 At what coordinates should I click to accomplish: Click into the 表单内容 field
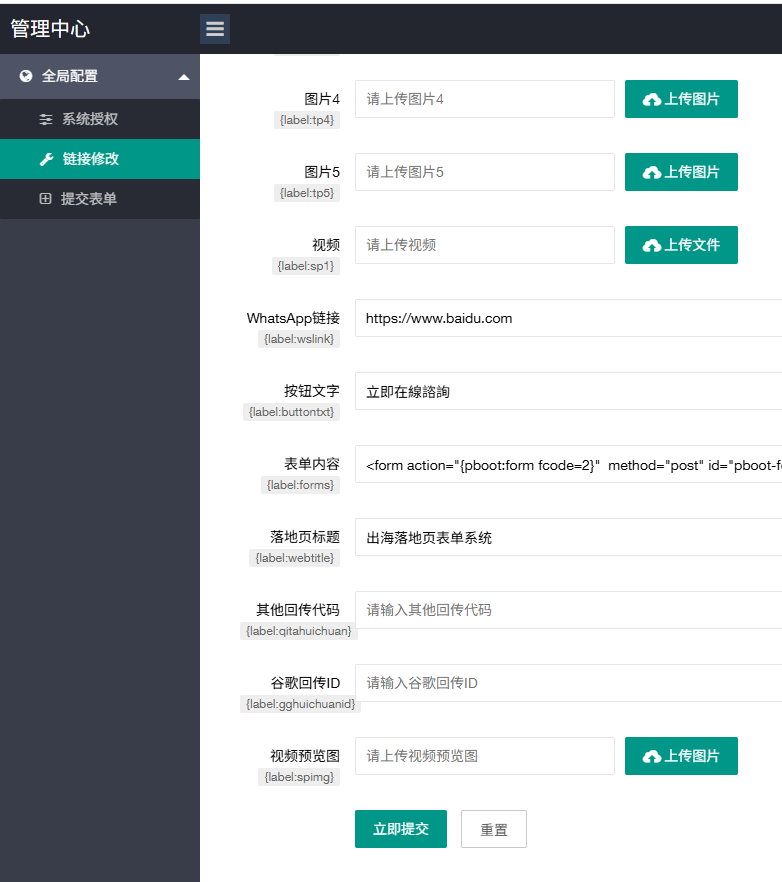(x=568, y=464)
